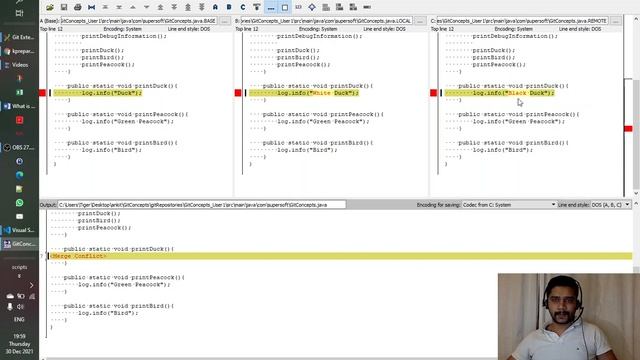Click Line end style: DOS in pane B
The width and height of the screenshot is (640, 360).
(384, 29)
